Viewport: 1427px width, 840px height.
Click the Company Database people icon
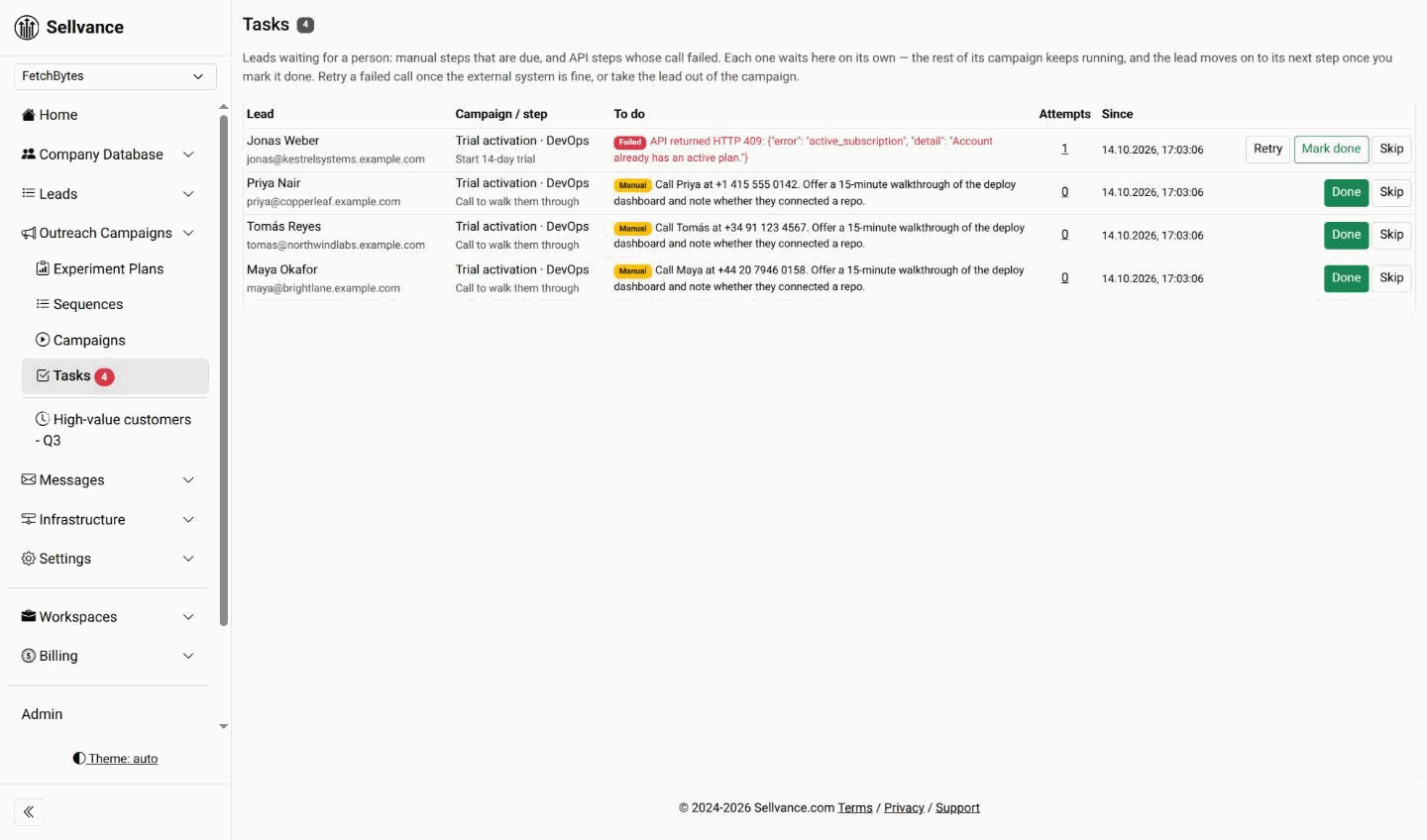point(29,155)
